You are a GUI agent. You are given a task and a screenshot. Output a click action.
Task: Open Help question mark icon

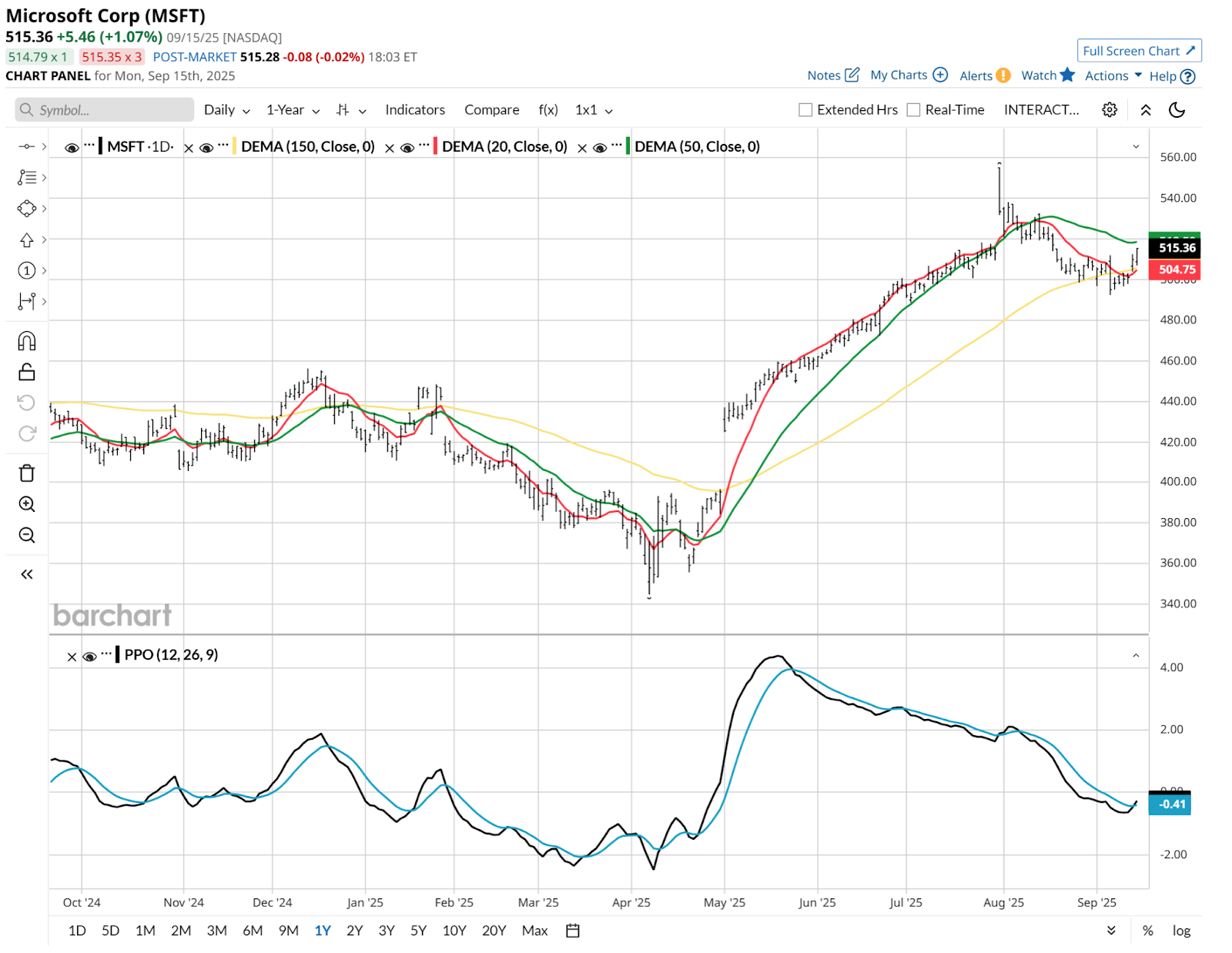[x=1188, y=76]
